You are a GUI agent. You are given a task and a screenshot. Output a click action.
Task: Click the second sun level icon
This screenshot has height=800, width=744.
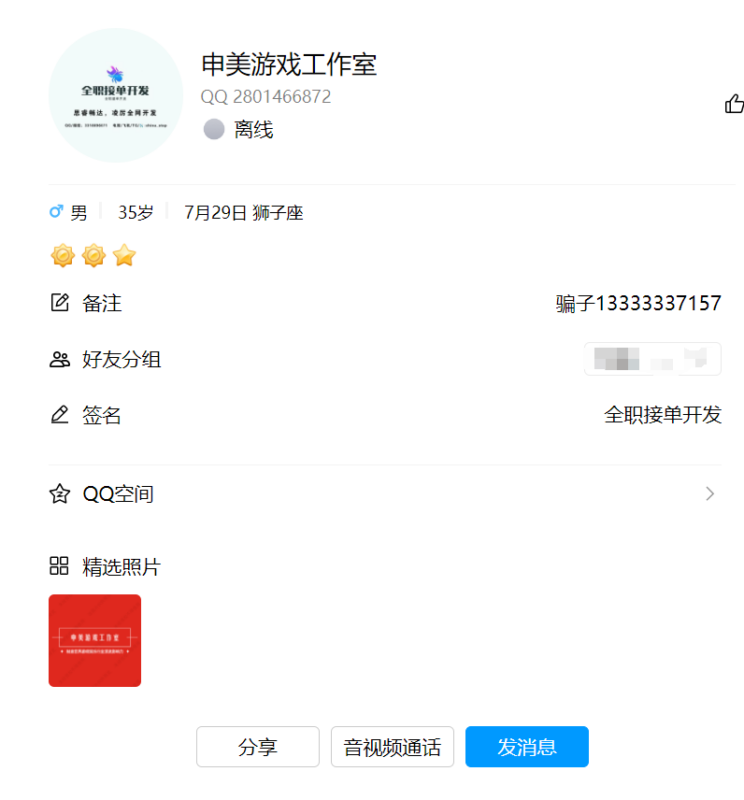click(x=94, y=255)
